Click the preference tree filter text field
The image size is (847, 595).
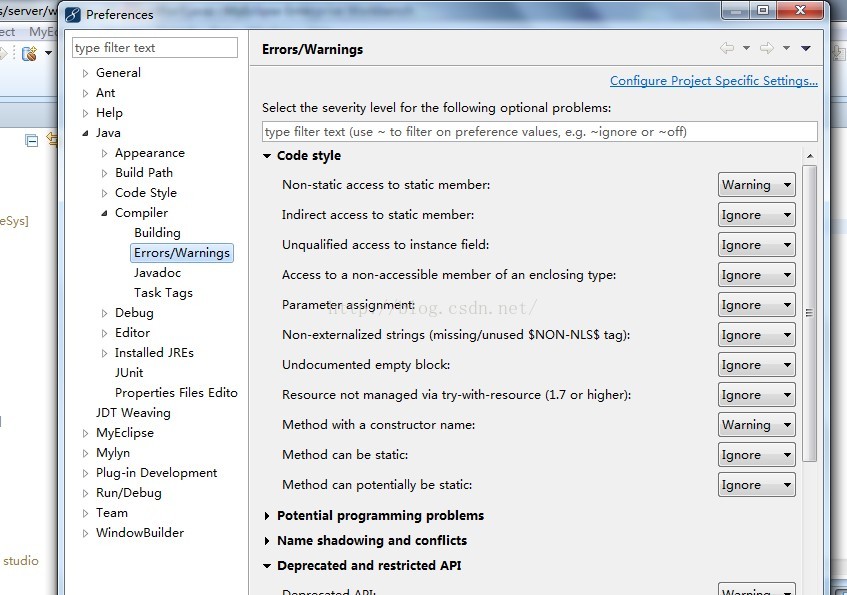click(x=154, y=48)
